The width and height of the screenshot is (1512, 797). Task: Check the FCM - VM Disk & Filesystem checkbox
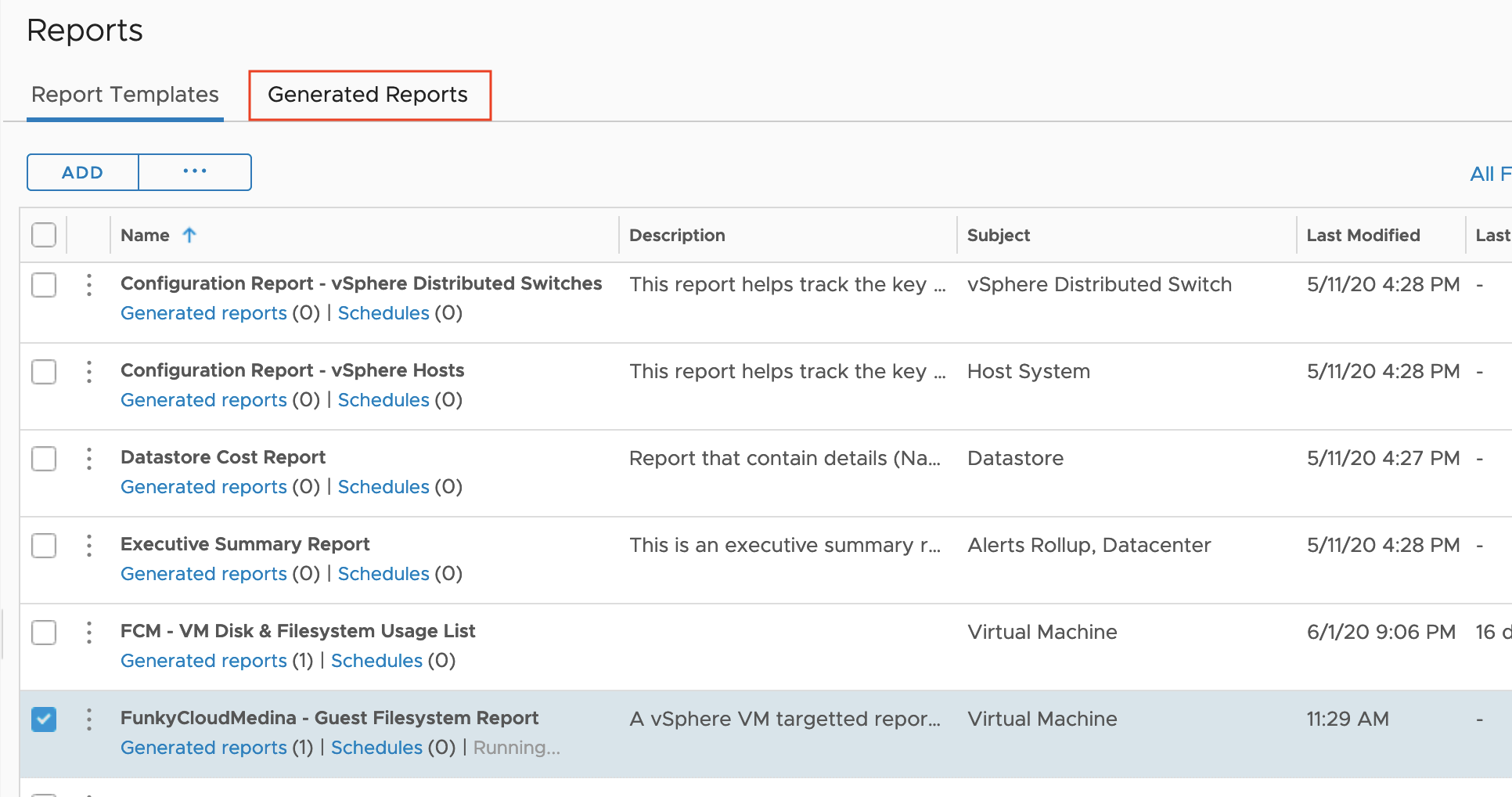coord(44,633)
